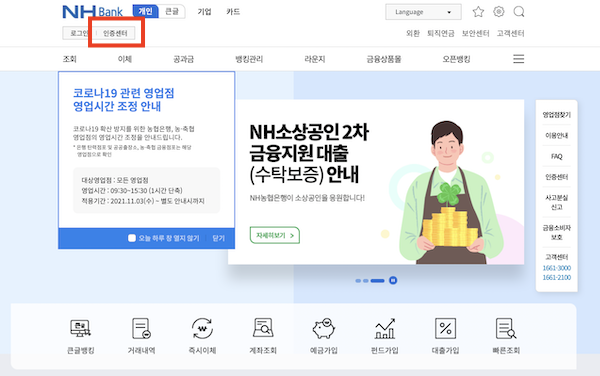Select the active elongated slide indicator

377,281
